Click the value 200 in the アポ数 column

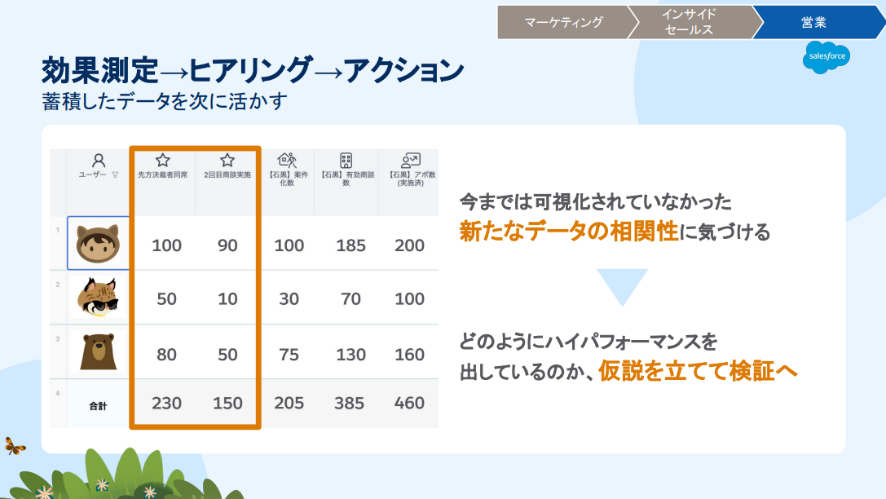409,245
